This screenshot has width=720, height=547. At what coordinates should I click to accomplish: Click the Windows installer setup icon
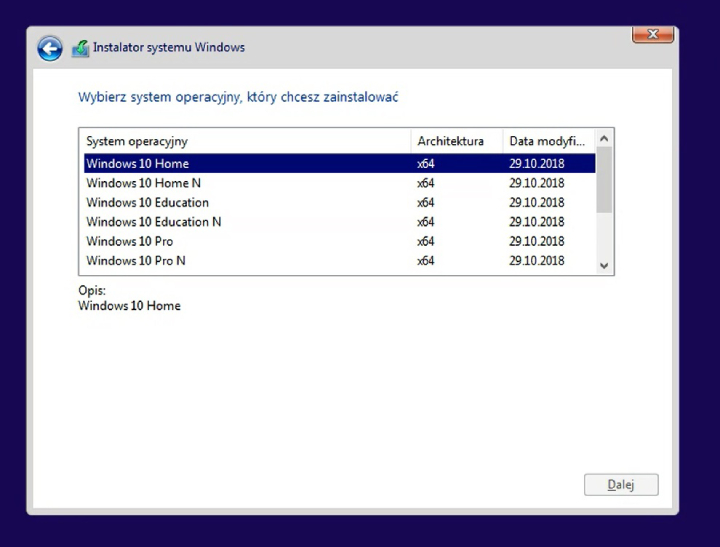point(80,48)
